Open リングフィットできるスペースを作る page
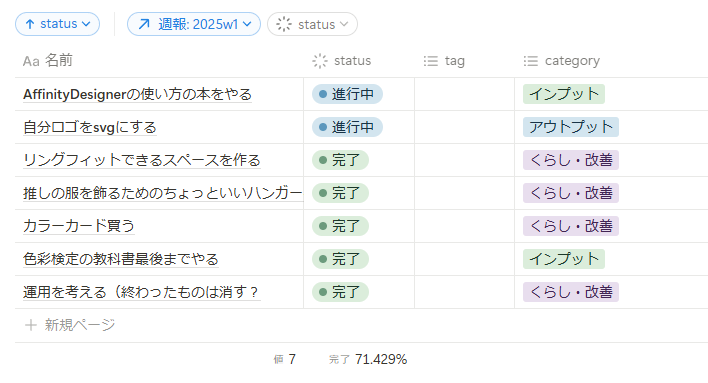The image size is (708, 383). point(142,160)
